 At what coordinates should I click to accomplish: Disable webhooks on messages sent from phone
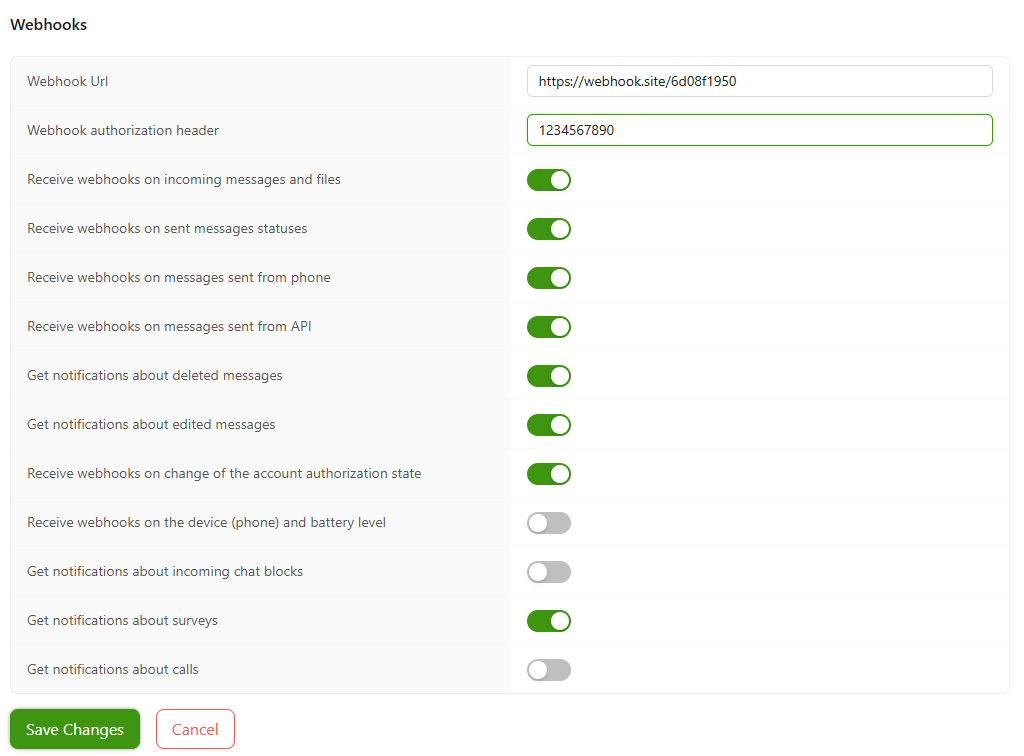click(548, 278)
